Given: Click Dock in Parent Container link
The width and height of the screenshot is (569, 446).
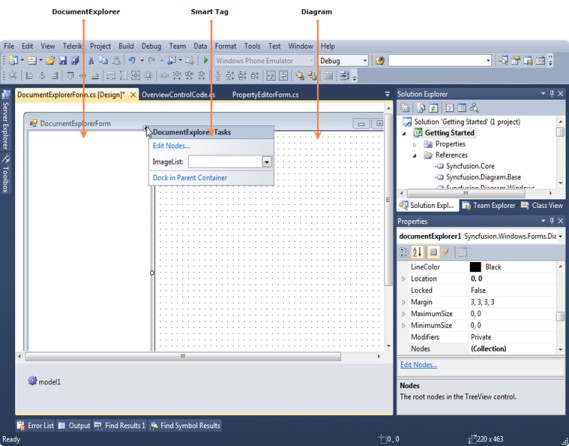Looking at the screenshot, I should [x=190, y=178].
